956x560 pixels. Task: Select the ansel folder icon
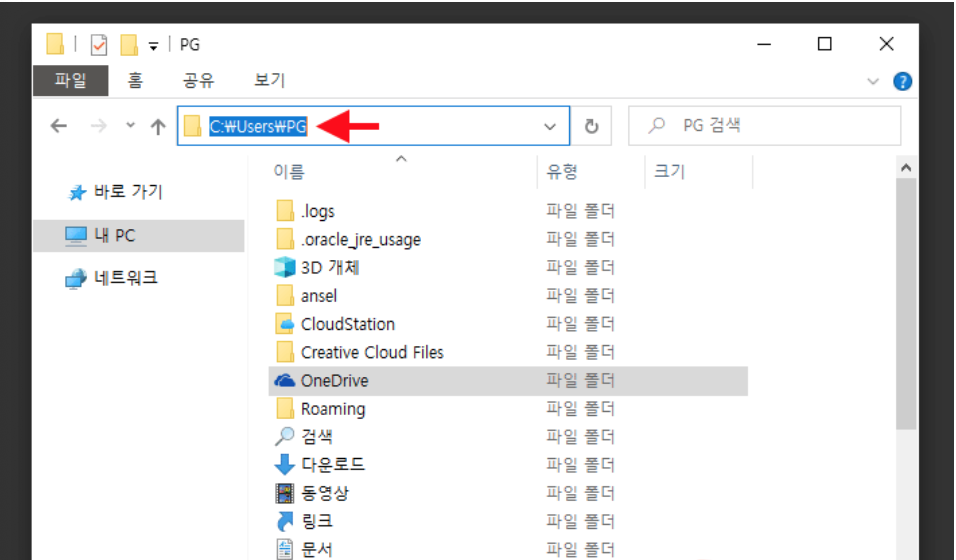285,295
